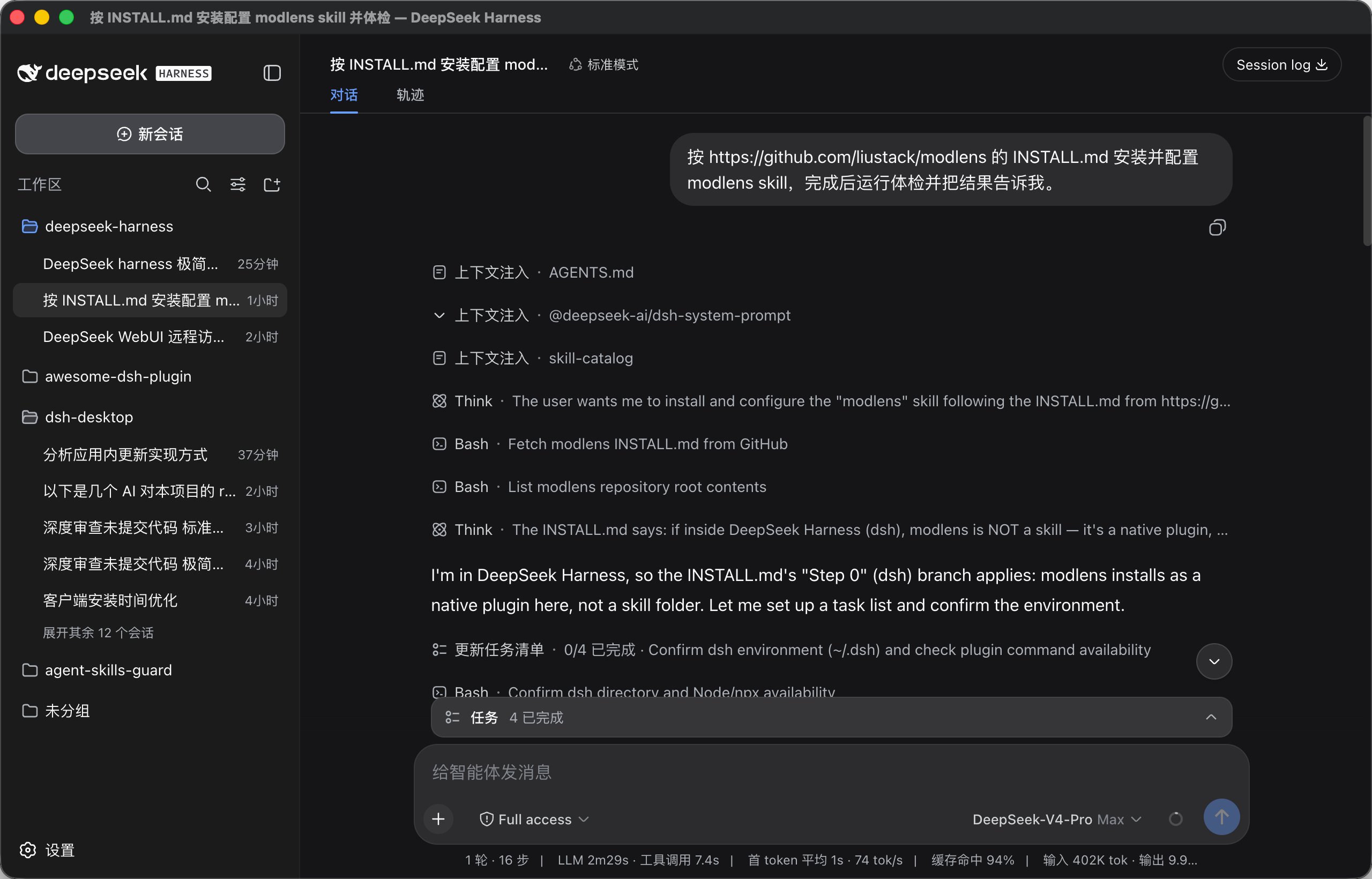This screenshot has width=1372, height=879.
Task: Expand the awesome-dsh-plugin workspace
Action: 150,376
